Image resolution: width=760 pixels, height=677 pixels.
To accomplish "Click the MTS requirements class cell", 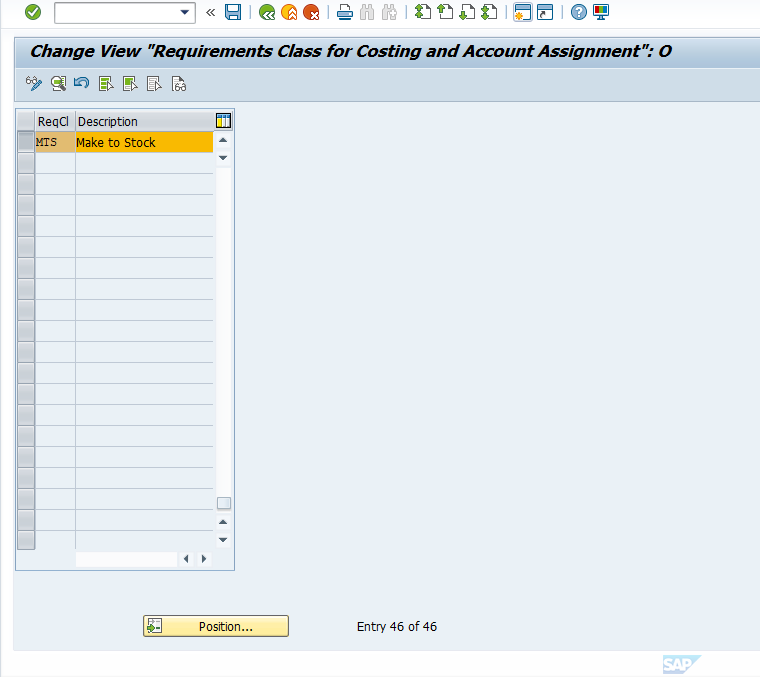I will tap(55, 142).
